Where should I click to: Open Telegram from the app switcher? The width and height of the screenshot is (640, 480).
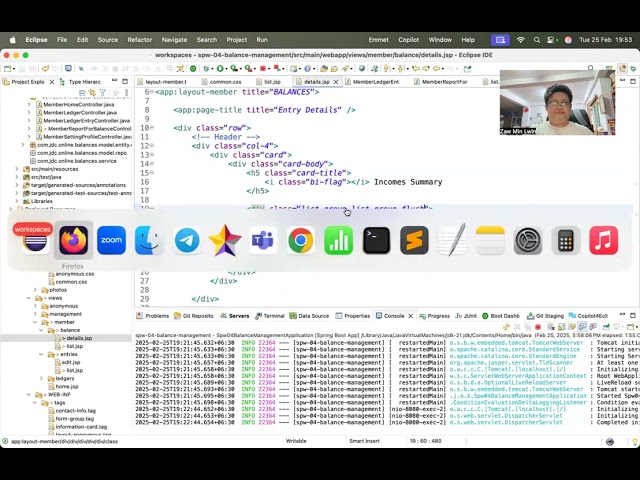187,240
